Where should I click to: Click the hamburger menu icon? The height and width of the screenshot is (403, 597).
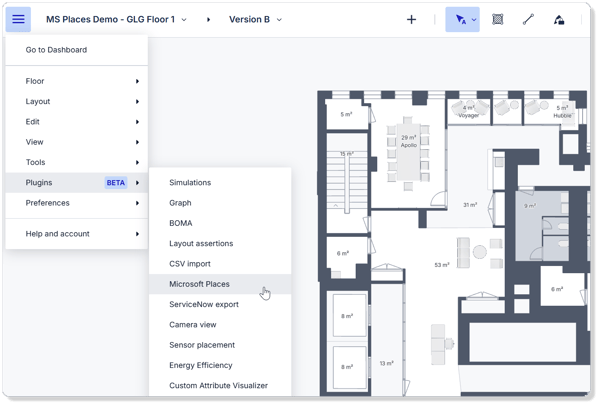[18, 19]
